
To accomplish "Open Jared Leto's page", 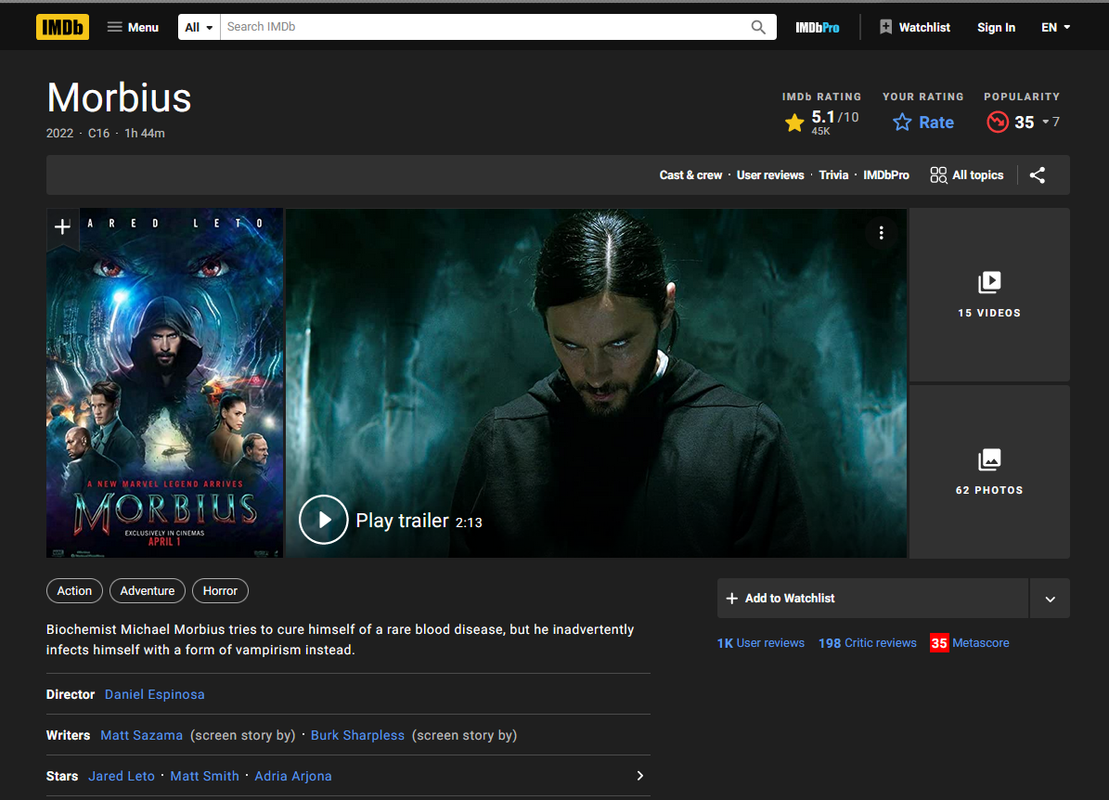I will point(122,776).
